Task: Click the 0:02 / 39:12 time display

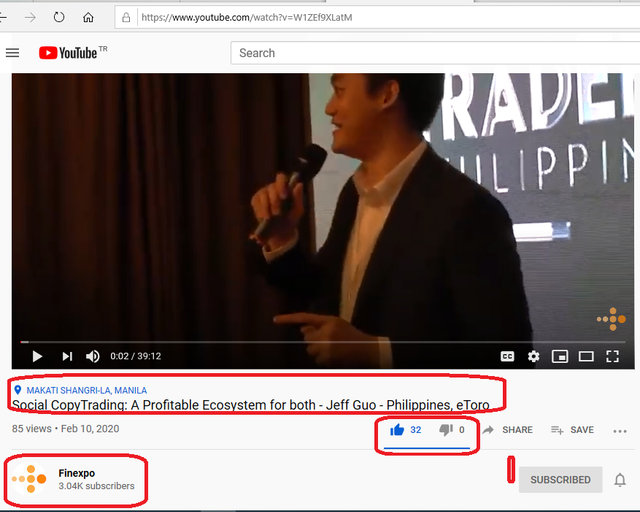Action: pos(136,356)
